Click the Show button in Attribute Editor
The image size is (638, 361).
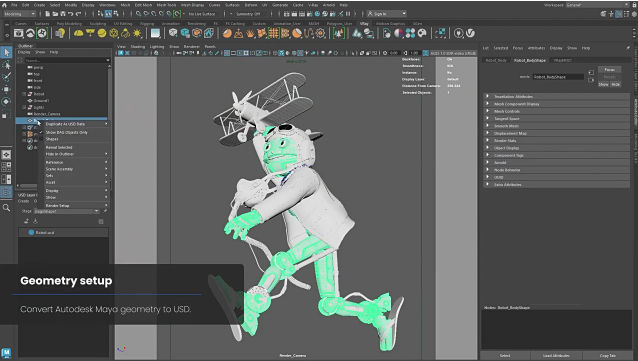point(603,84)
